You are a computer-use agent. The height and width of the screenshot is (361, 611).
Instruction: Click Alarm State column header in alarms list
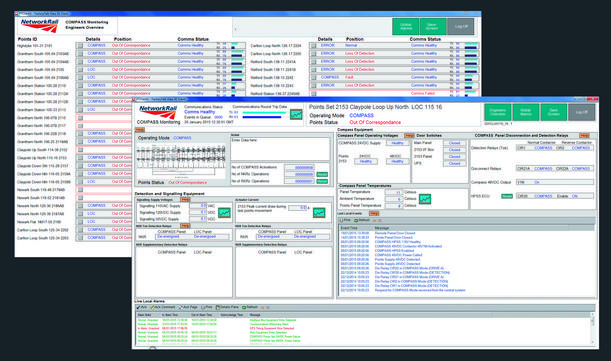pos(144,315)
